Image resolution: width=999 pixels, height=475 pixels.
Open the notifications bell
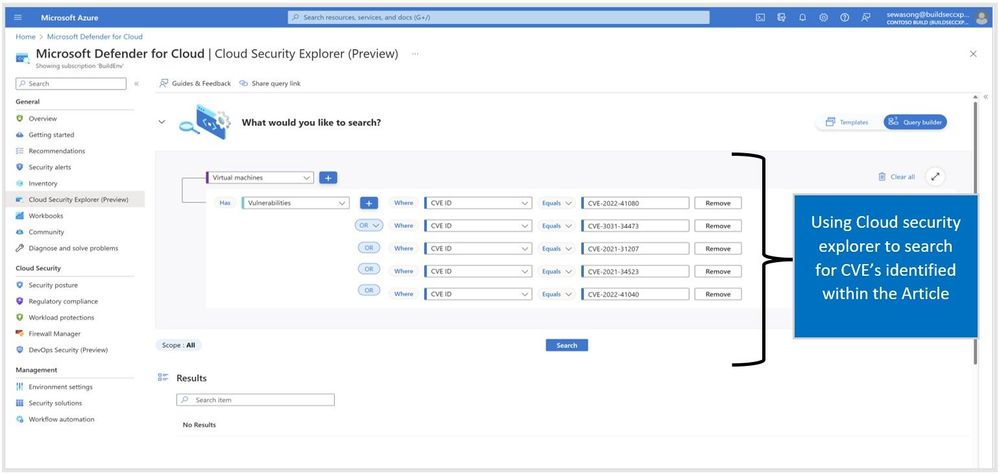(802, 18)
